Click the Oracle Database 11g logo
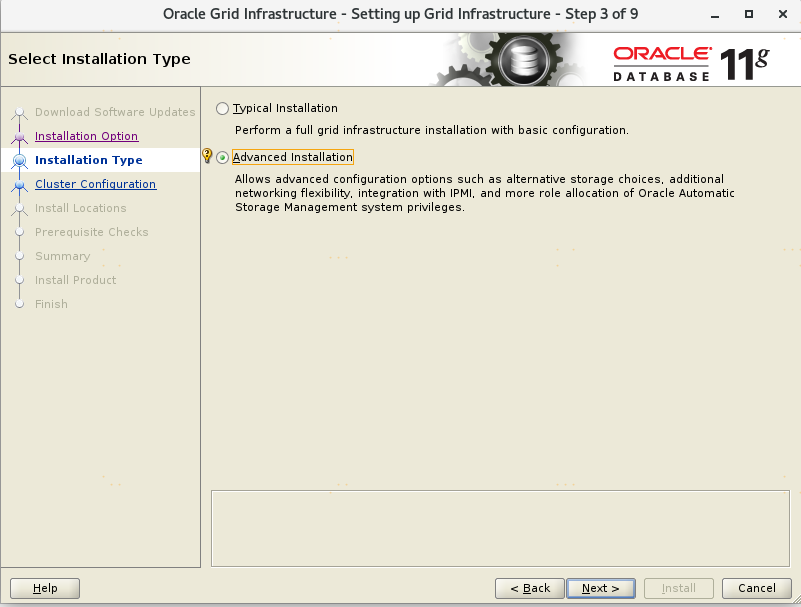The image size is (801, 607). pos(690,62)
